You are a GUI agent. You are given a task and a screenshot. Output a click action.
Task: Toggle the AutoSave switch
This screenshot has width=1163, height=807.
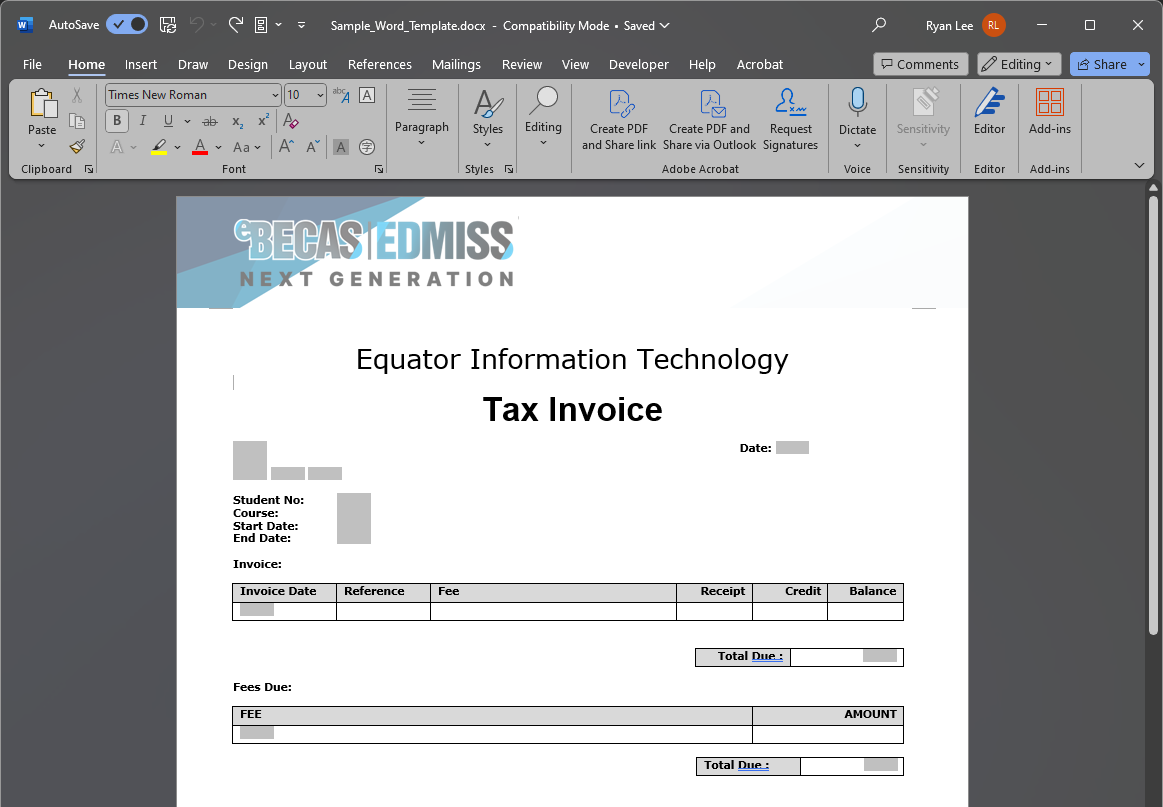[x=127, y=25]
